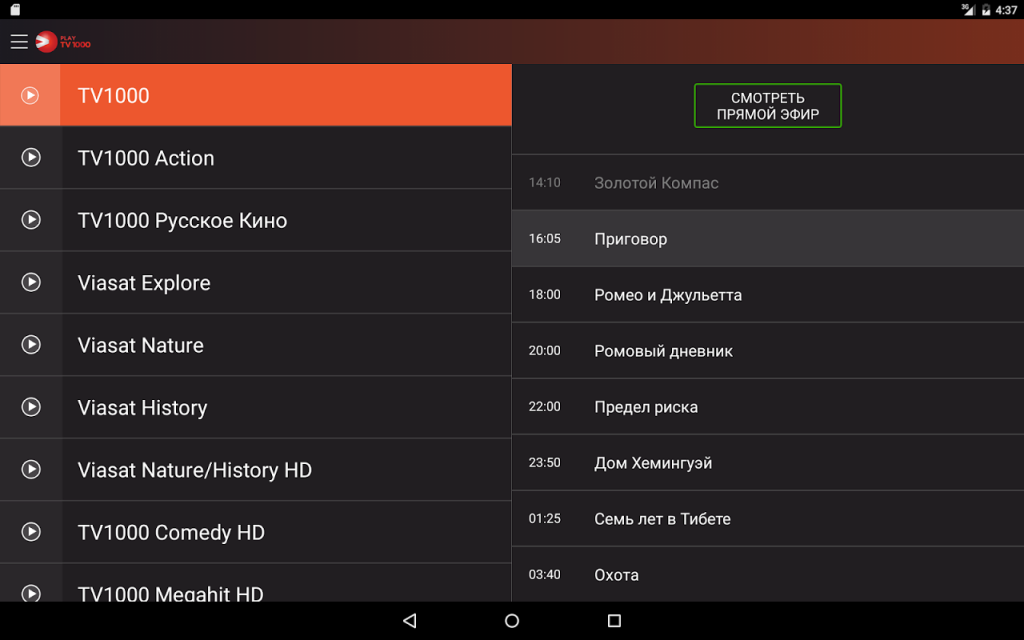Tap play icon beside Viasat Explore

click(31, 282)
